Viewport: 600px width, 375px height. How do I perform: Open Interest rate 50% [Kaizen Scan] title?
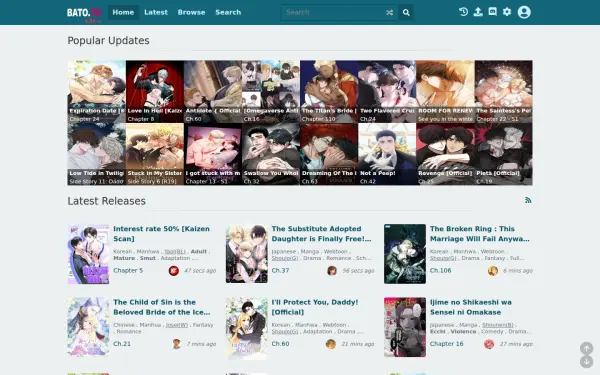click(x=161, y=233)
